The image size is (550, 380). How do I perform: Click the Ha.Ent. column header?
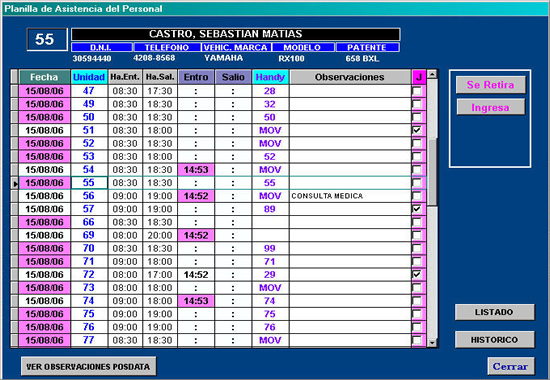click(x=125, y=77)
